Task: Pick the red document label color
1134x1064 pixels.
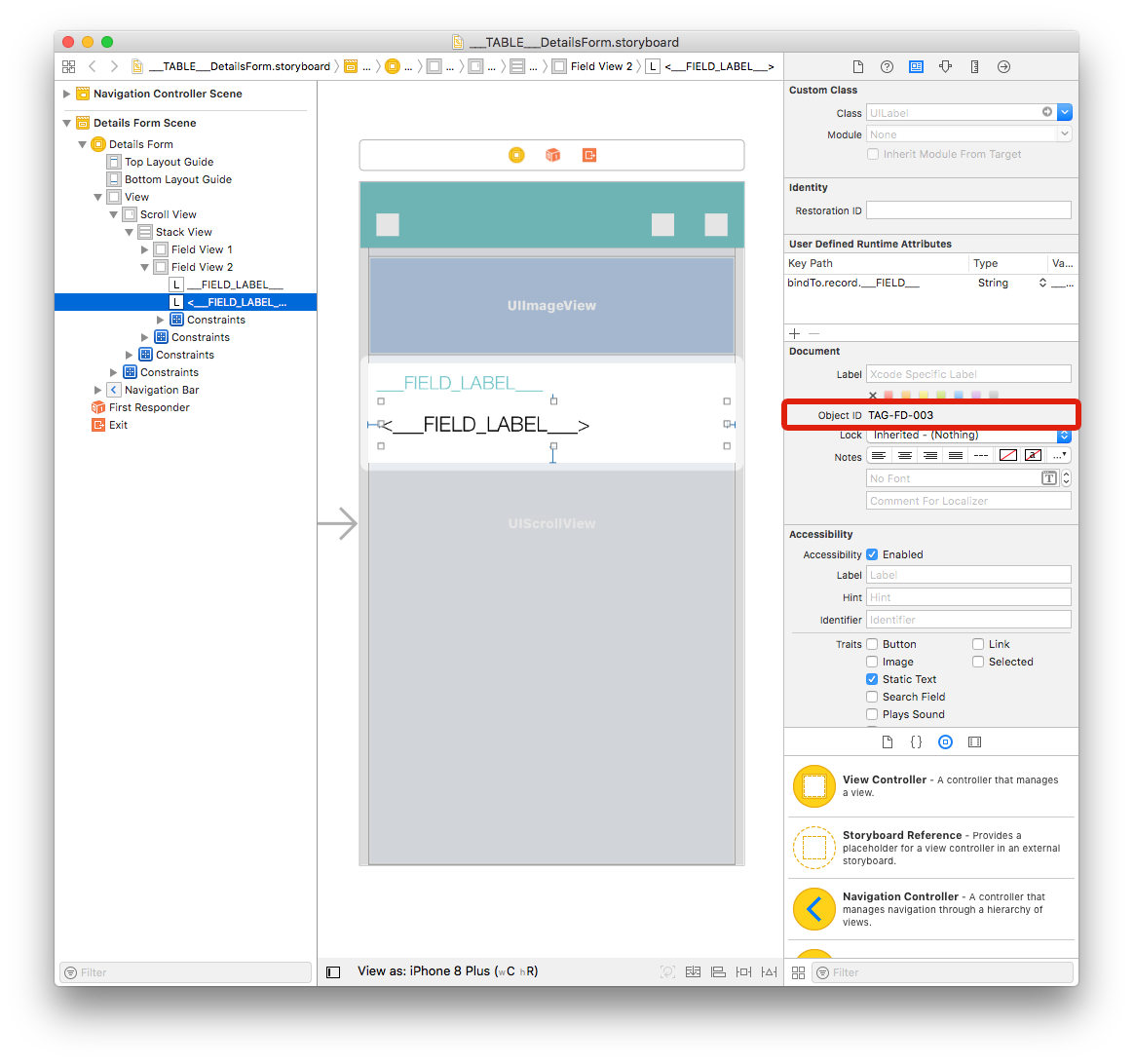Action: click(888, 395)
